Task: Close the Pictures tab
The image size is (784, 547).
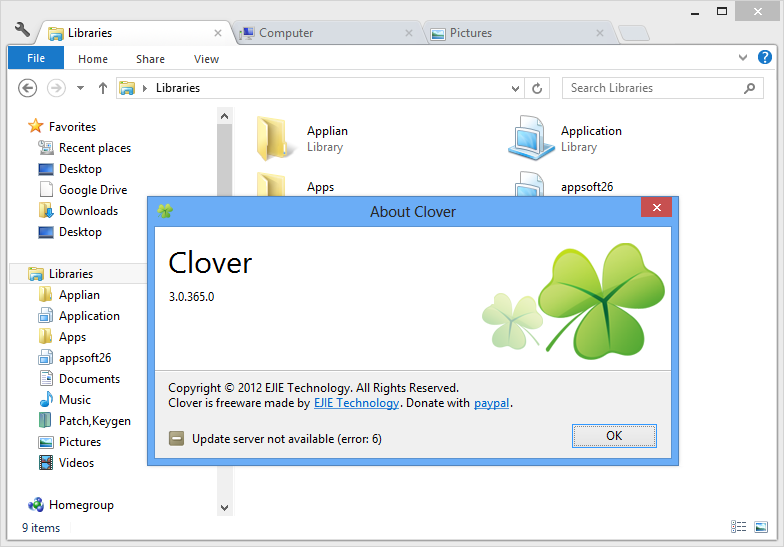Action: coord(600,33)
